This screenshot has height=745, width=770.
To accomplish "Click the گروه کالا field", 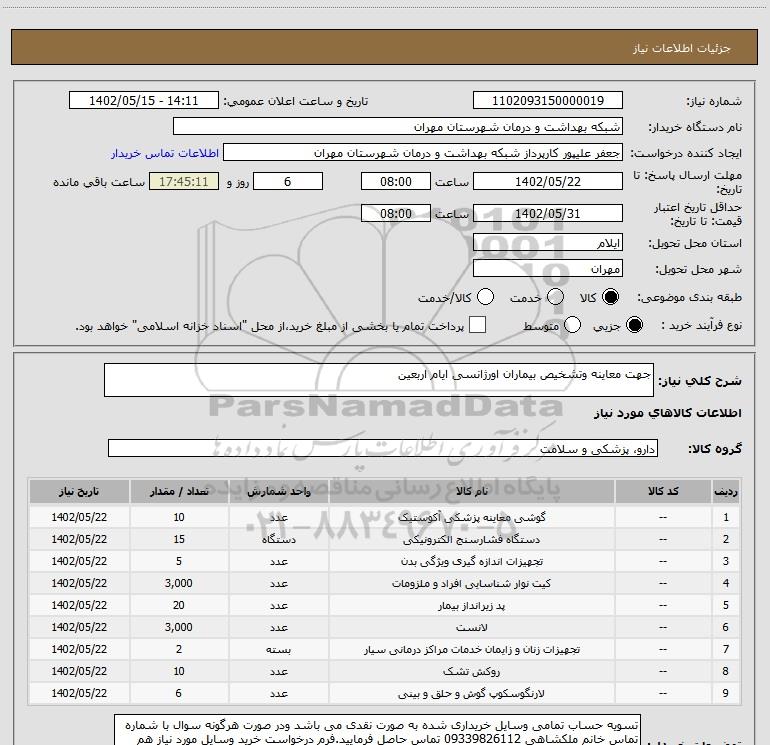I will coord(383,448).
